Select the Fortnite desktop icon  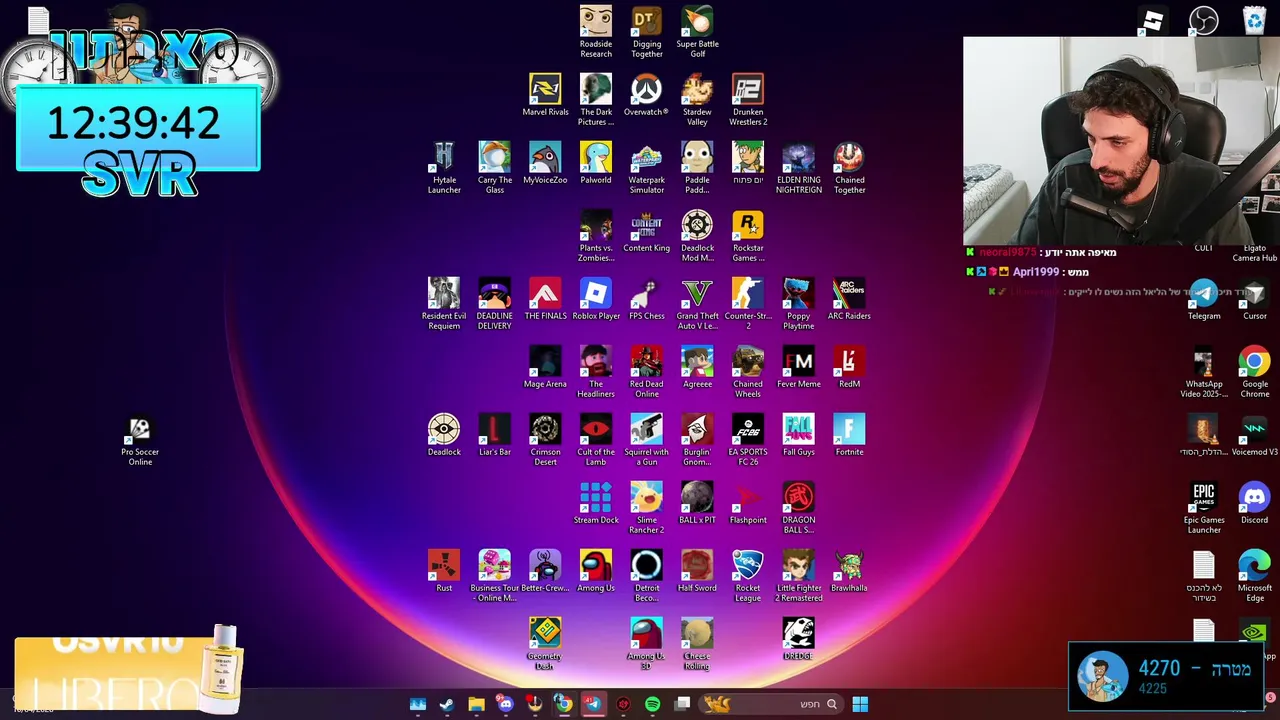pyautogui.click(x=849, y=435)
